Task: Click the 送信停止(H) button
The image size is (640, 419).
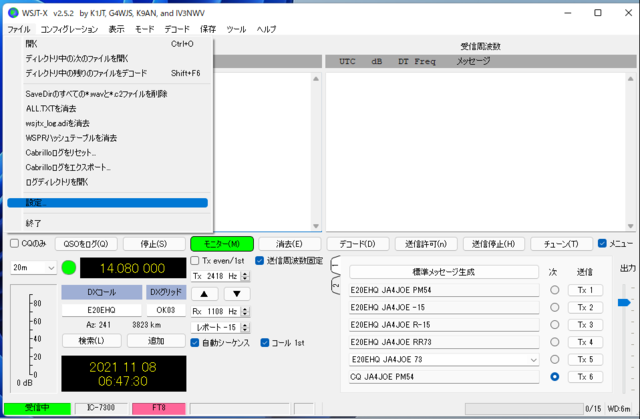Action: tap(493, 244)
